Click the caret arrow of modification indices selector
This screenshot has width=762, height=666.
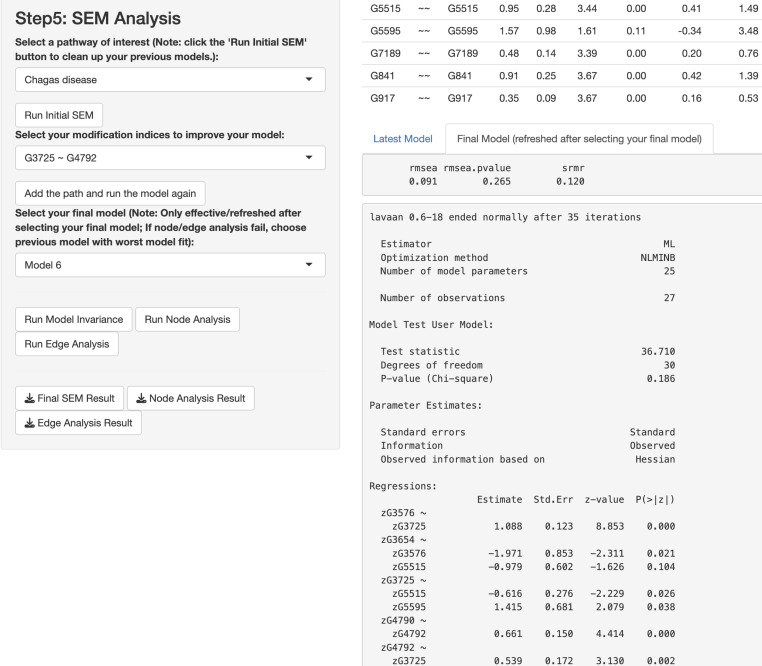(309, 158)
